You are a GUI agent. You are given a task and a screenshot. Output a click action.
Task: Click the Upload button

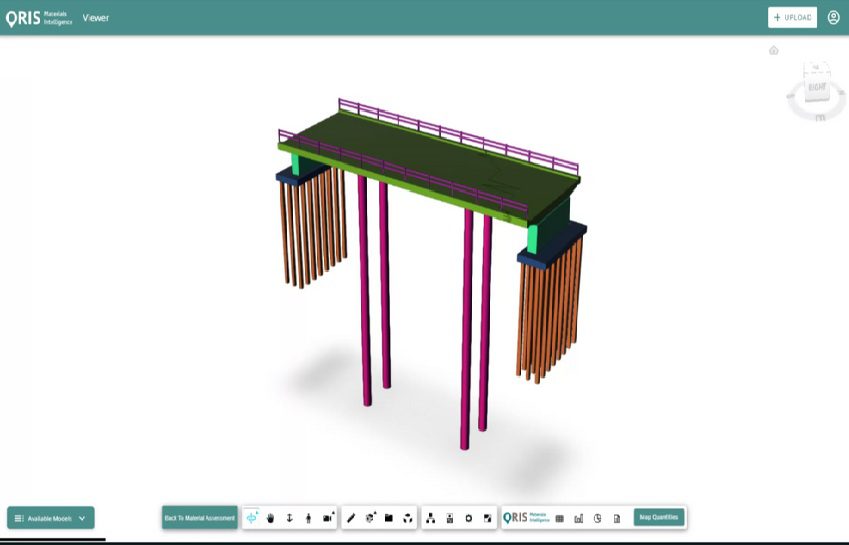click(x=792, y=17)
